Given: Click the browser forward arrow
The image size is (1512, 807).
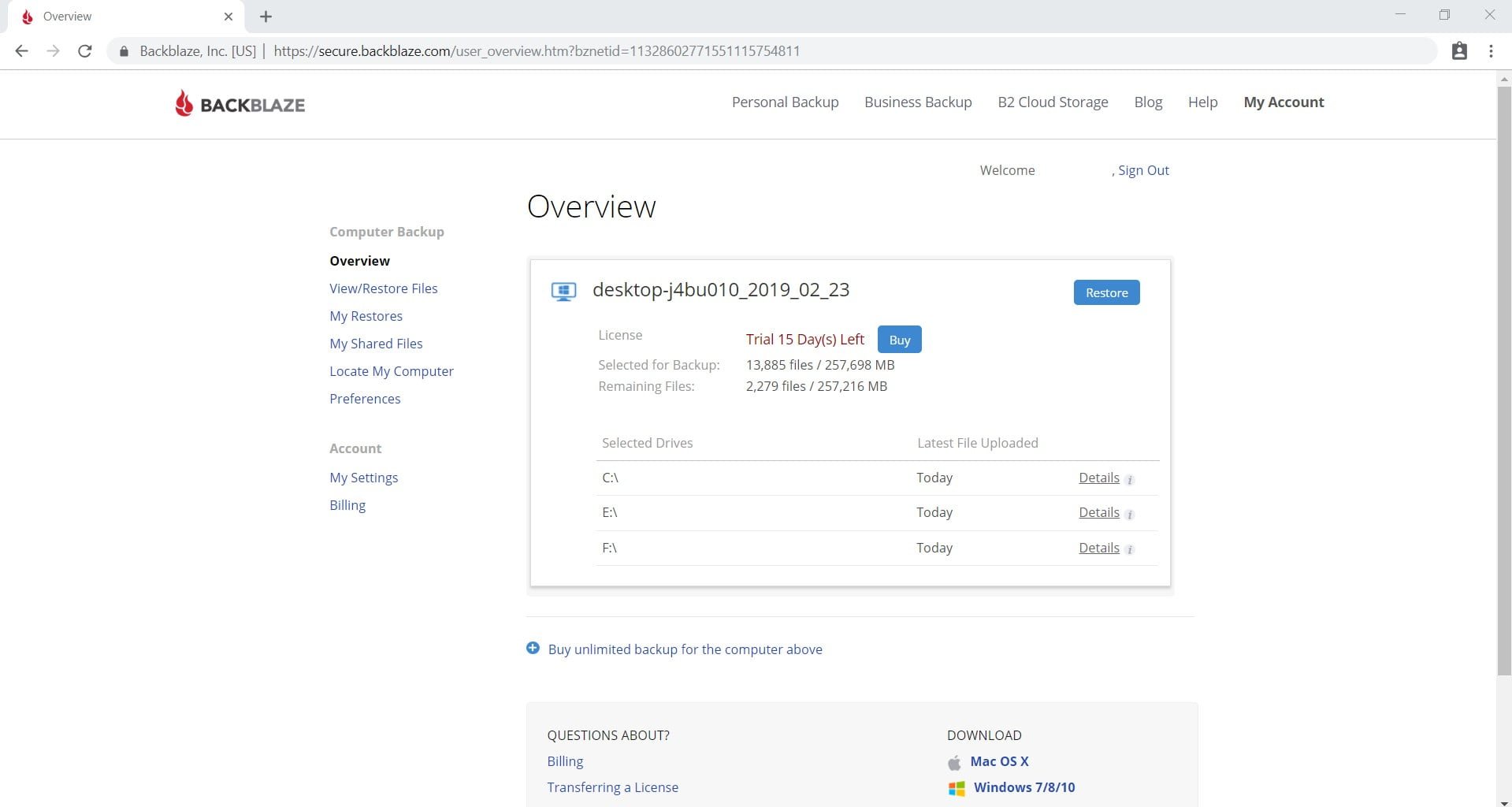Looking at the screenshot, I should (53, 51).
